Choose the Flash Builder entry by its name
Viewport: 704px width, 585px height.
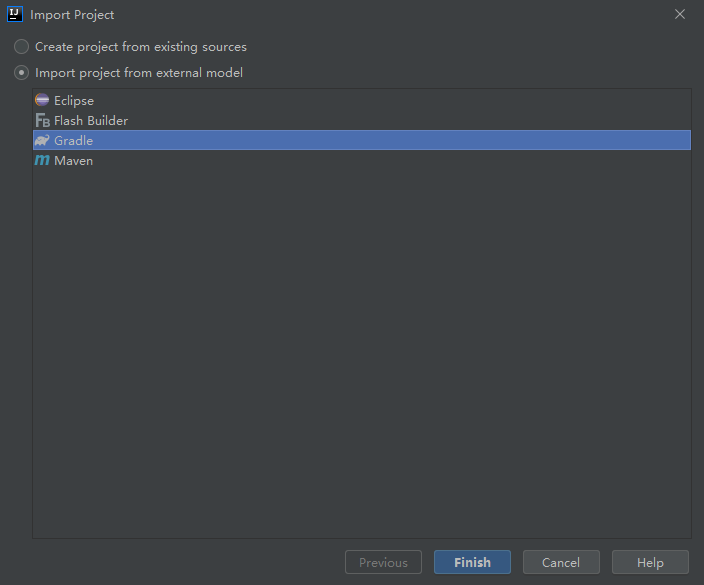91,120
